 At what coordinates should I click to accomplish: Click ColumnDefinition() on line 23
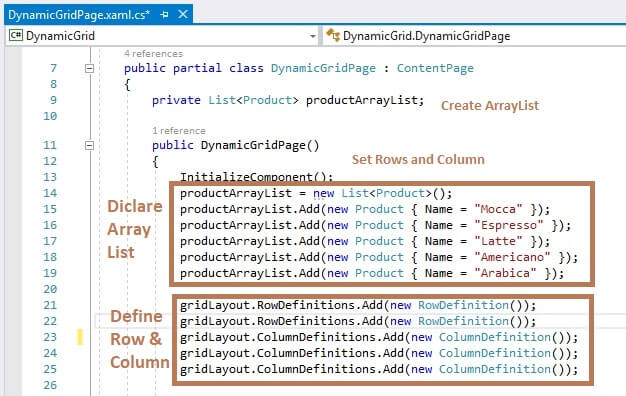pyautogui.click(x=502, y=337)
